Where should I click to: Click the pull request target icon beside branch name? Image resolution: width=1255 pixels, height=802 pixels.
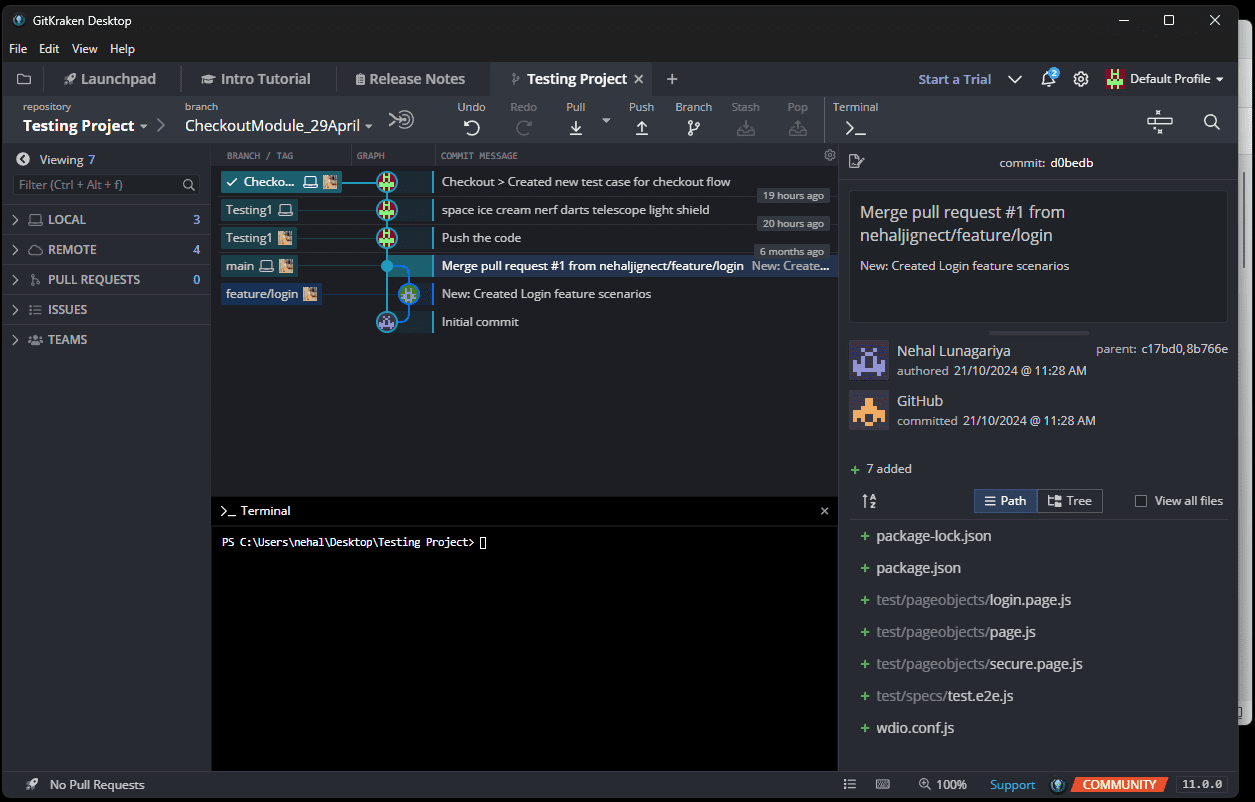point(400,120)
